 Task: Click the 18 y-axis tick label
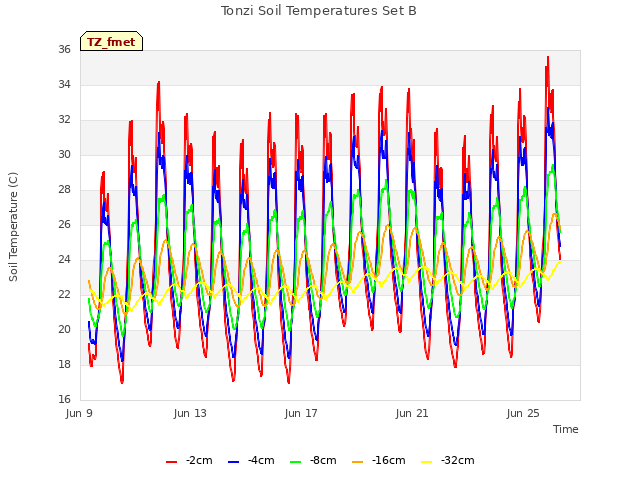(x=64, y=364)
